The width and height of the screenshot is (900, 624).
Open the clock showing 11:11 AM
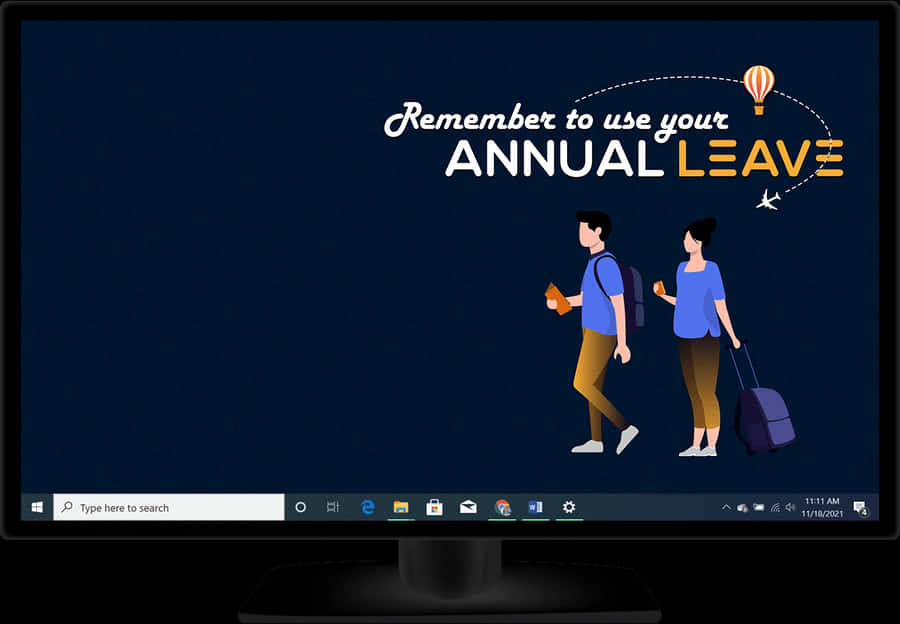tap(821, 507)
